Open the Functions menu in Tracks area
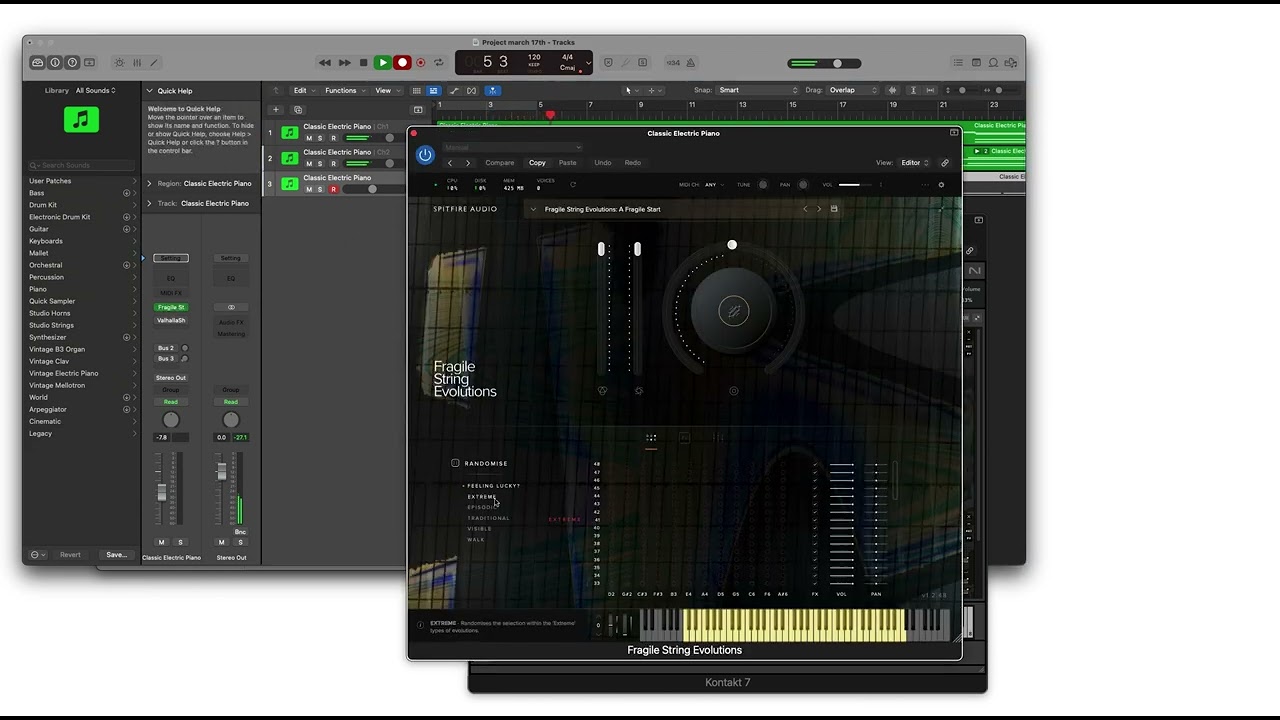This screenshot has width=1280, height=720. pos(344,91)
